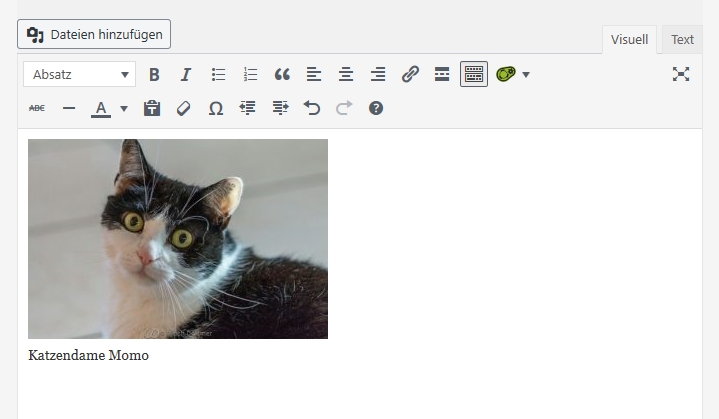The image size is (719, 419).
Task: Open the Absatz format dropdown
Action: [79, 74]
